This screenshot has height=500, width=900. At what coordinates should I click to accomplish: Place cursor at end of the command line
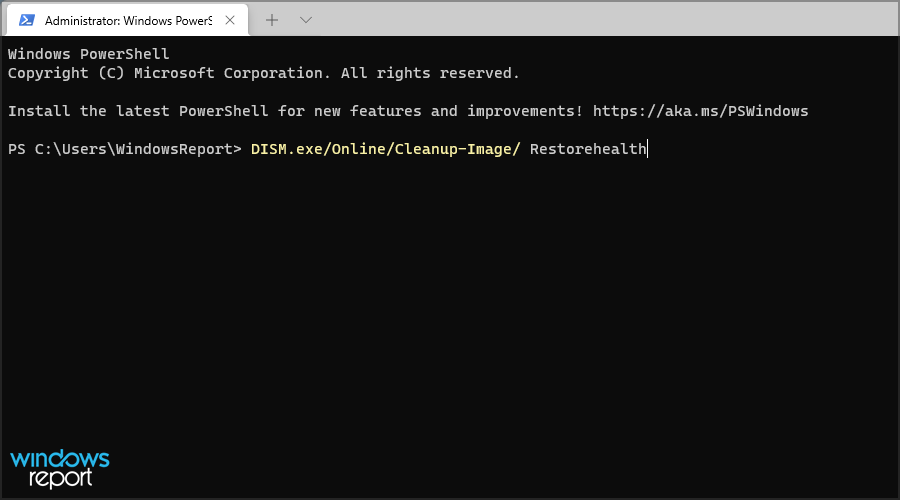coord(648,149)
